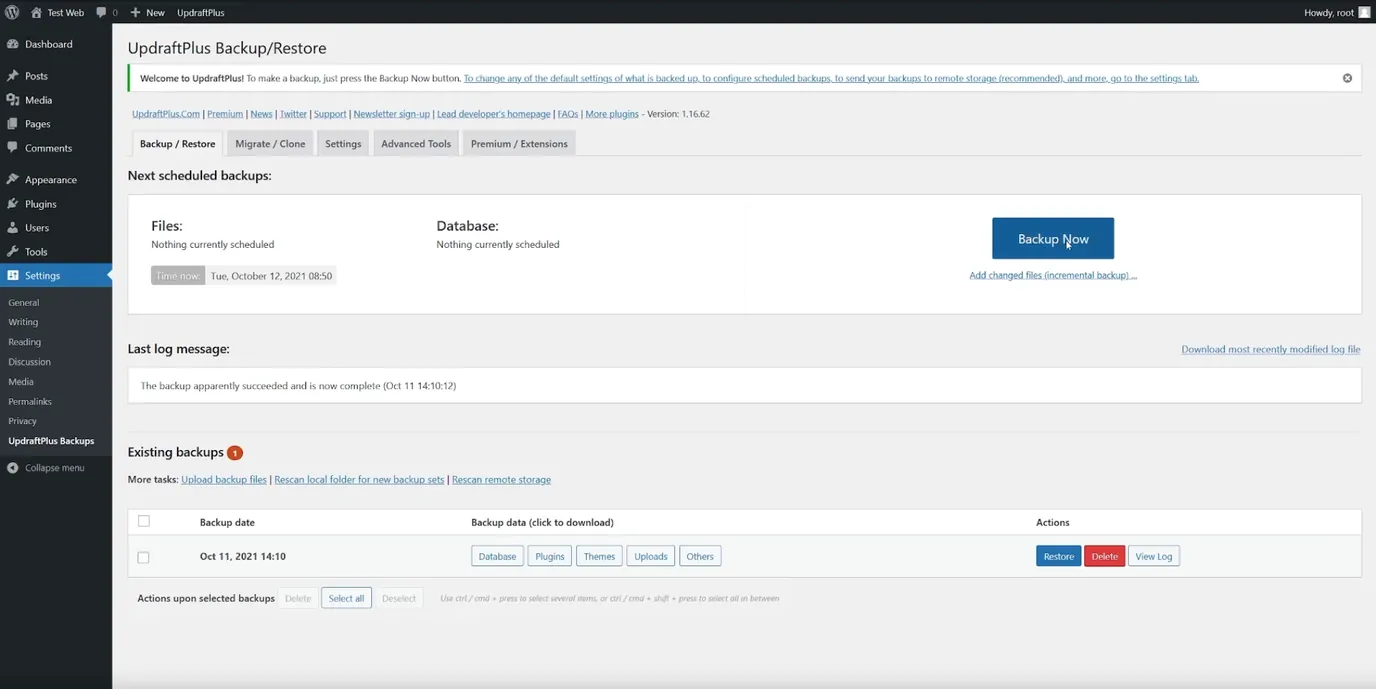Viewport: 1376px width, 689px height.
Task: Open the More plugins link
Action: pos(612,114)
